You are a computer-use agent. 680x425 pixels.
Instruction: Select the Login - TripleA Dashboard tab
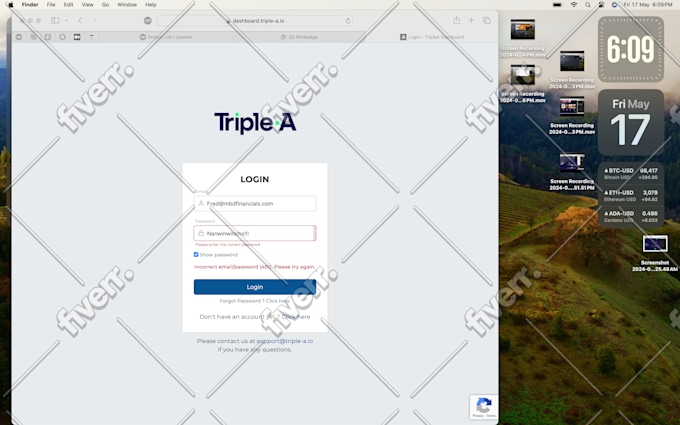coord(432,37)
